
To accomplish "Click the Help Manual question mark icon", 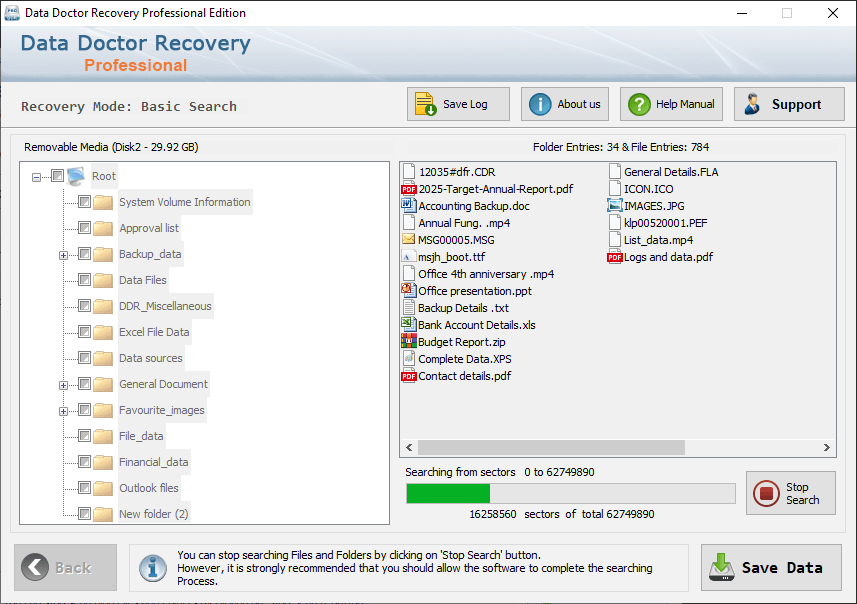I will pos(639,104).
